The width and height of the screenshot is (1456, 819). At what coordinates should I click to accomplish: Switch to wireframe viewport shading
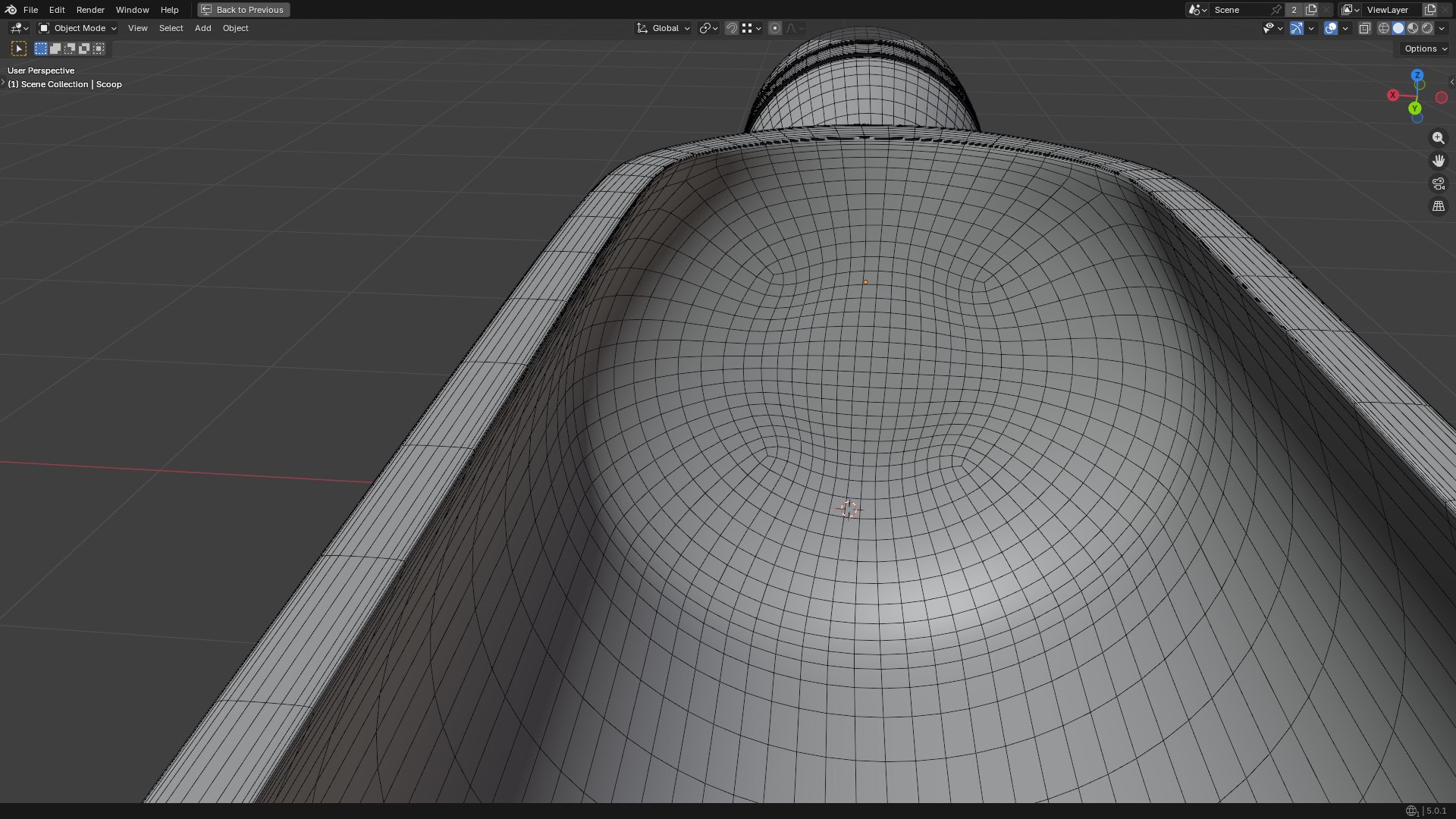1384,28
